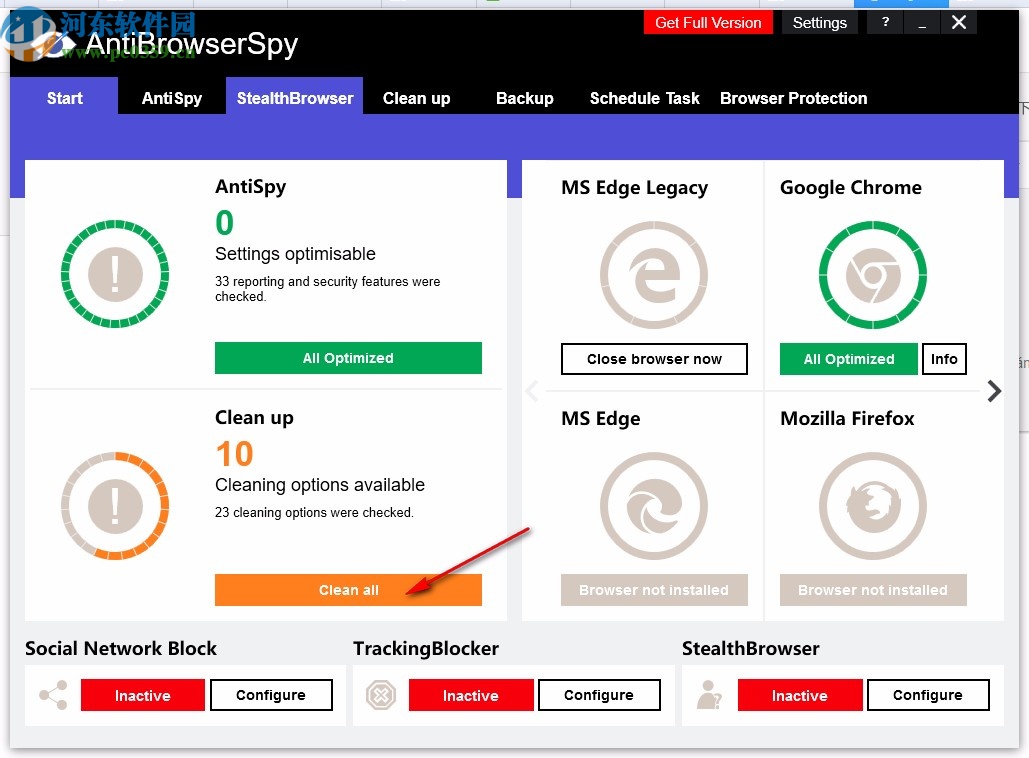Image resolution: width=1029 pixels, height=758 pixels.
Task: Expand the next browser panel with right arrow
Action: point(994,391)
